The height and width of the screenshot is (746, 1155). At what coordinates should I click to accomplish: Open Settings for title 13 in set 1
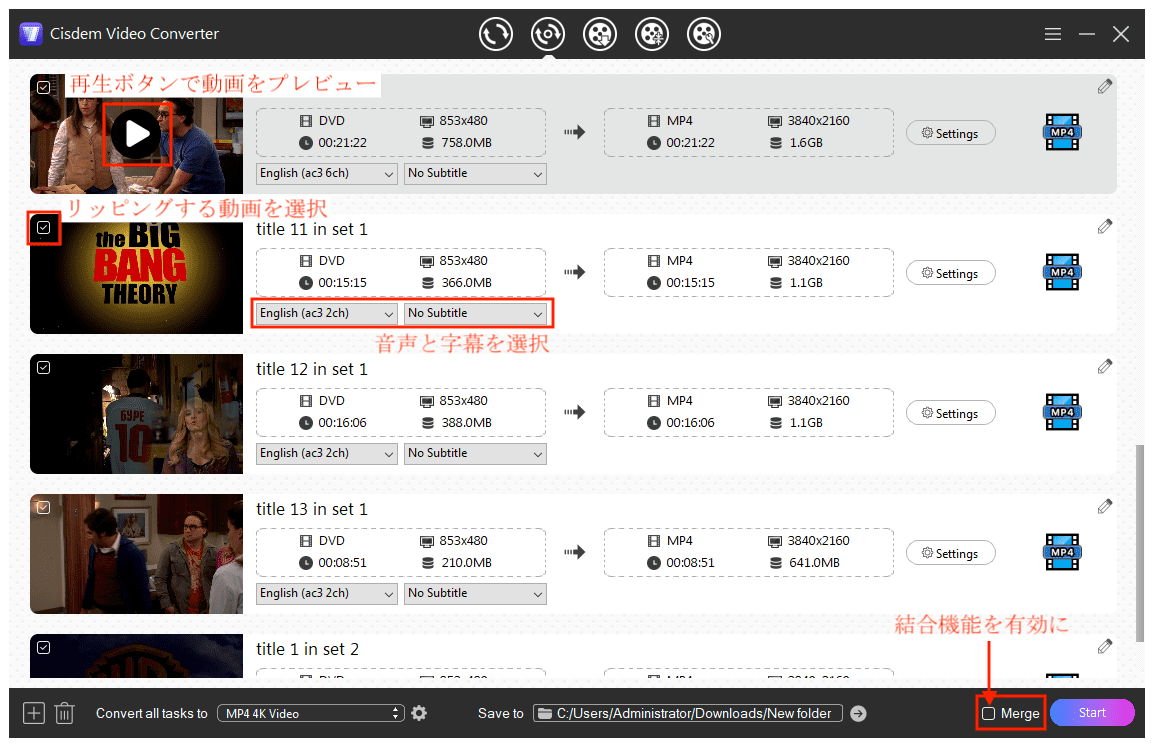click(950, 553)
